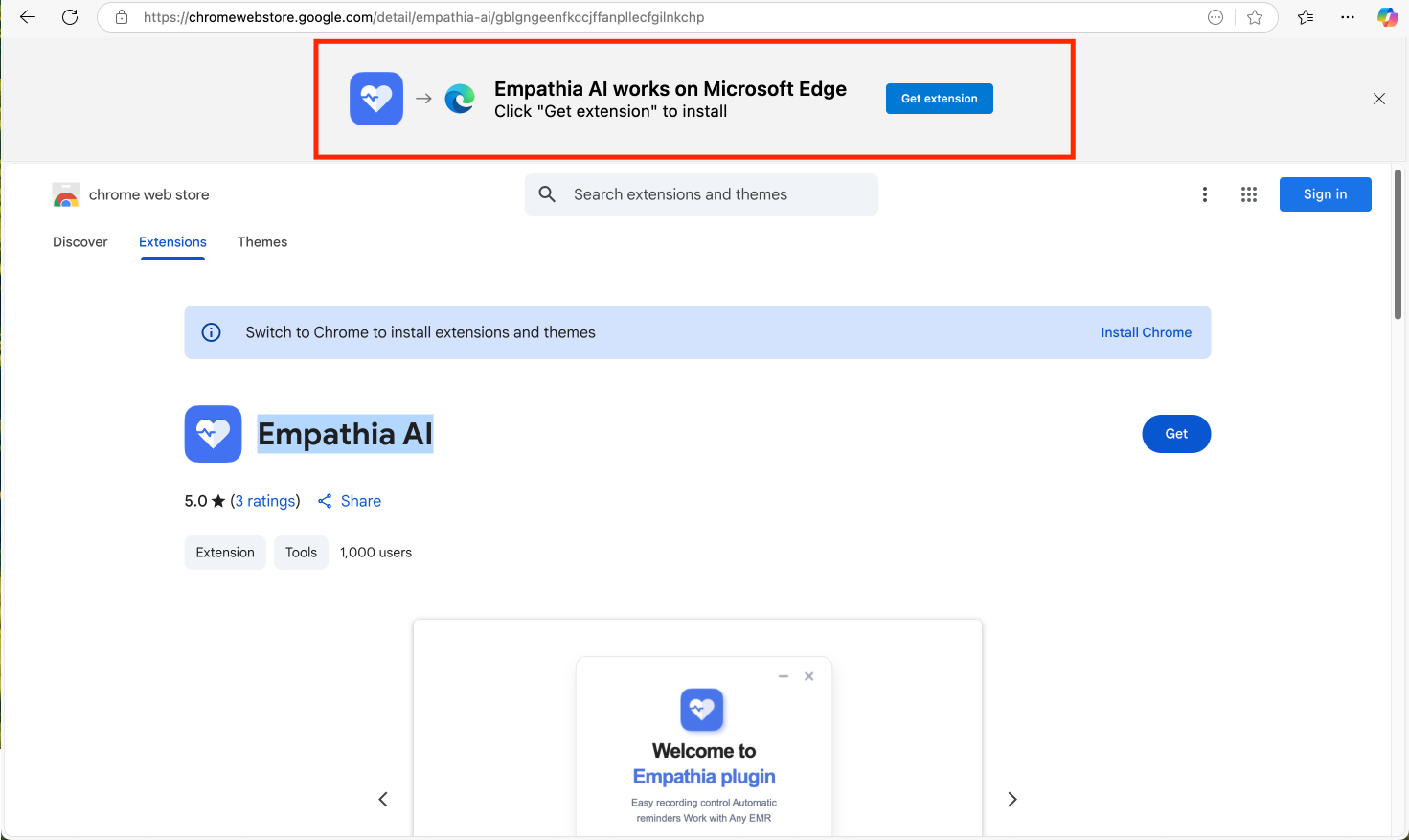Click the large Empathia AI extension icon

(x=214, y=434)
